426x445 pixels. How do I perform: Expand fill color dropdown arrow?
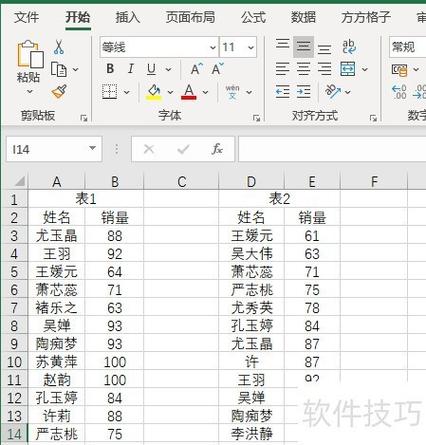tap(170, 92)
